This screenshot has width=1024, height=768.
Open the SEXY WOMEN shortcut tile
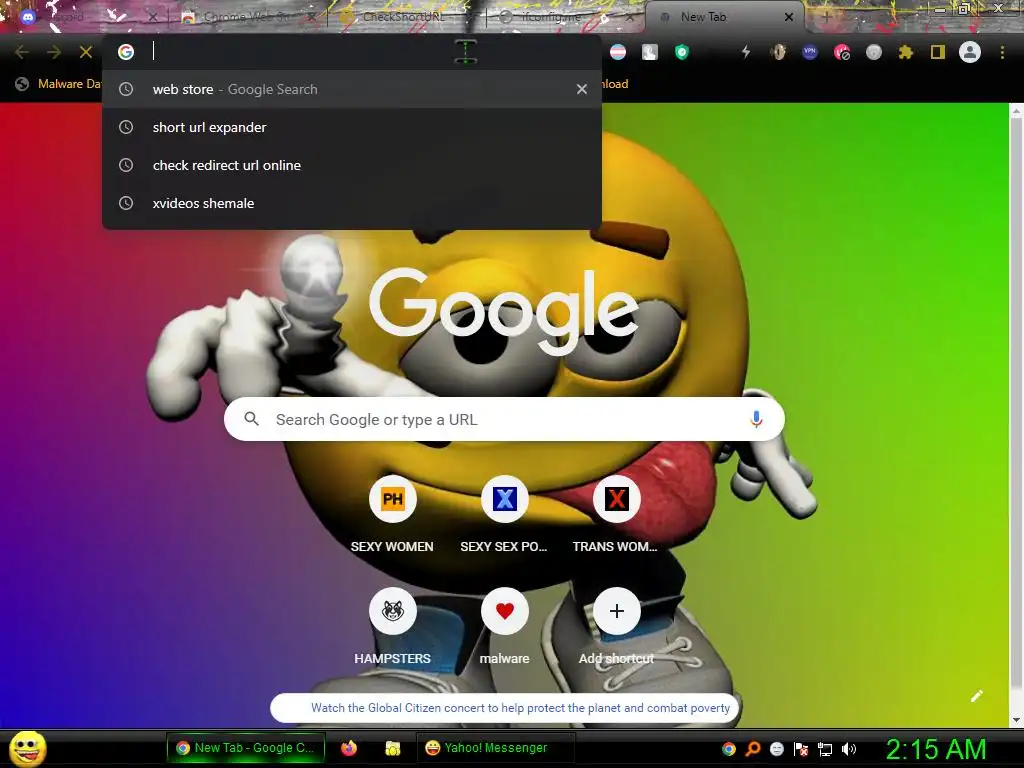coord(392,515)
